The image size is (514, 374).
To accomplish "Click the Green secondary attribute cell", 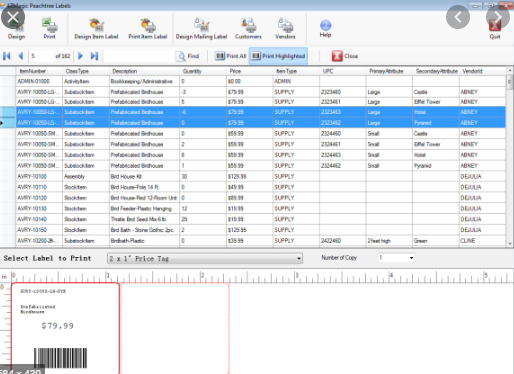I will point(436,240).
